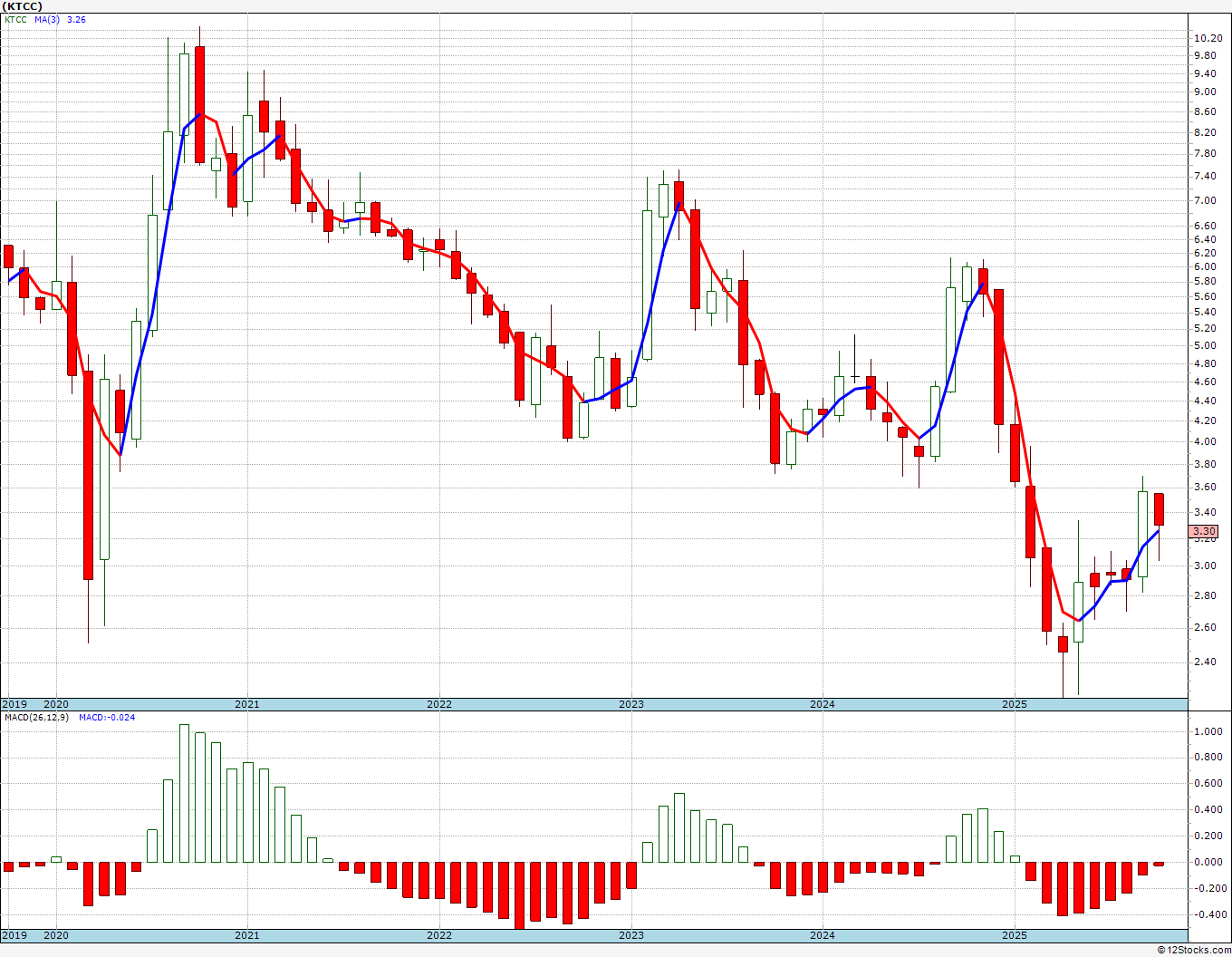The image size is (1232, 957).
Task: Select the 7.80 price axis label
Action: tap(1205, 154)
